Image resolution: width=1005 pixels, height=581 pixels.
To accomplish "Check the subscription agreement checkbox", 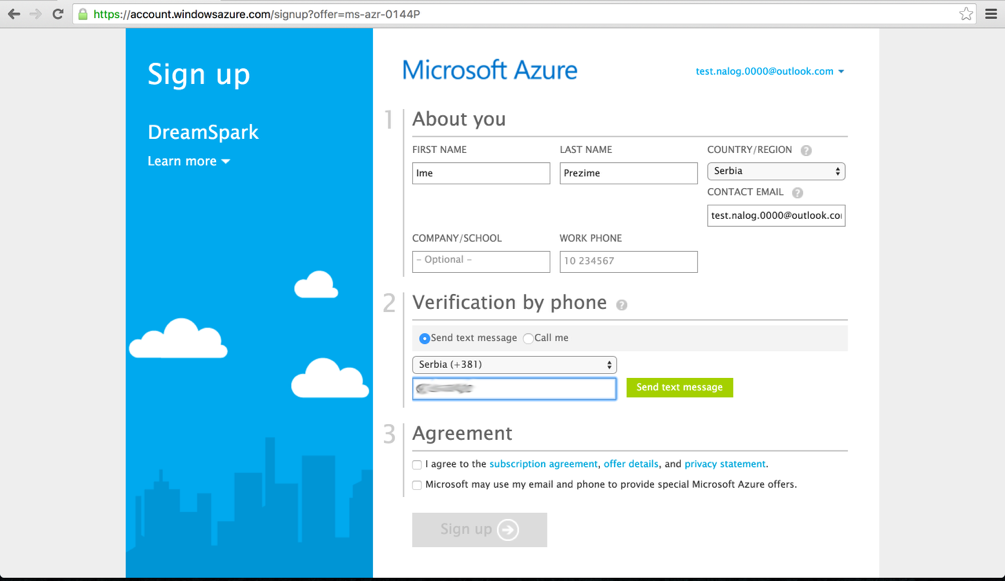I will coord(416,464).
